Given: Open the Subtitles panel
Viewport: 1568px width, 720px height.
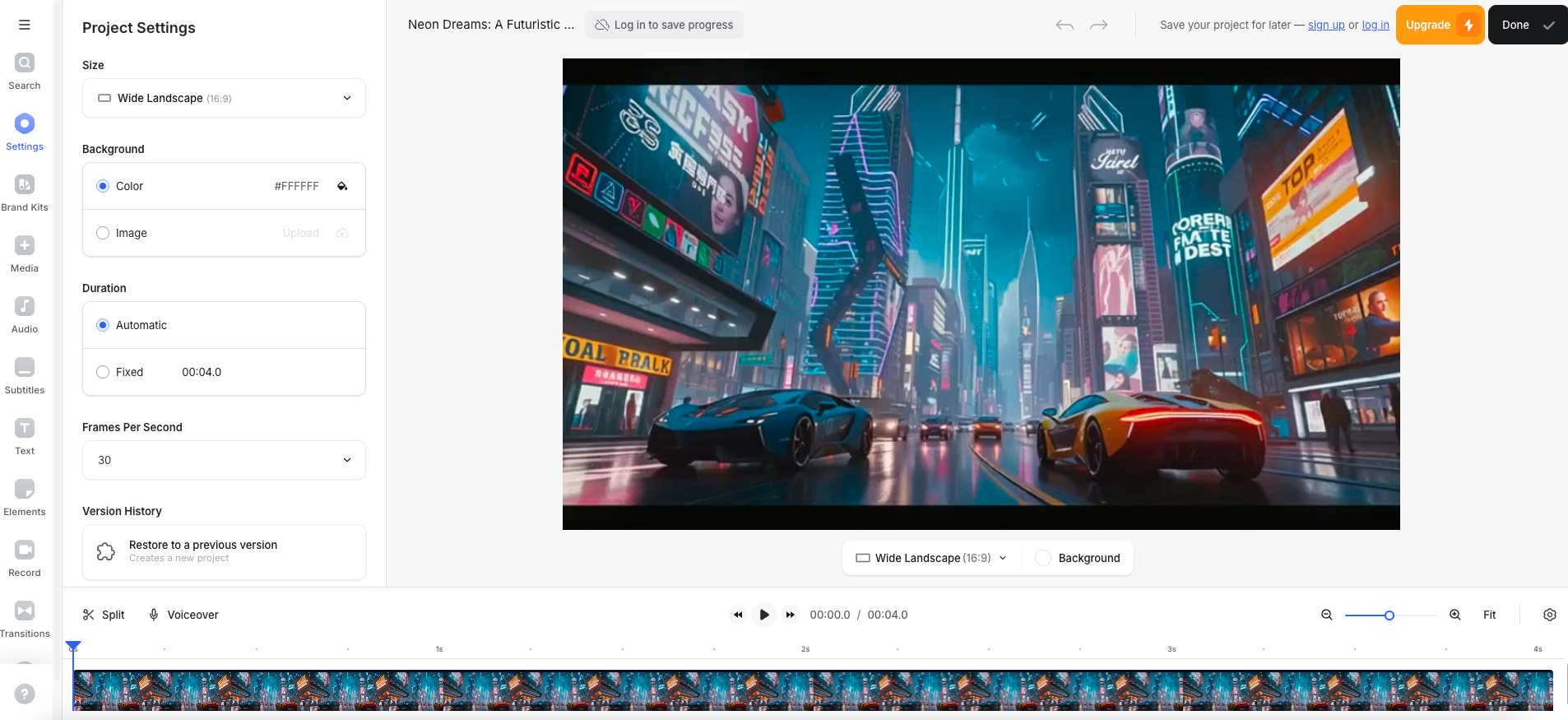Looking at the screenshot, I should click(x=25, y=376).
